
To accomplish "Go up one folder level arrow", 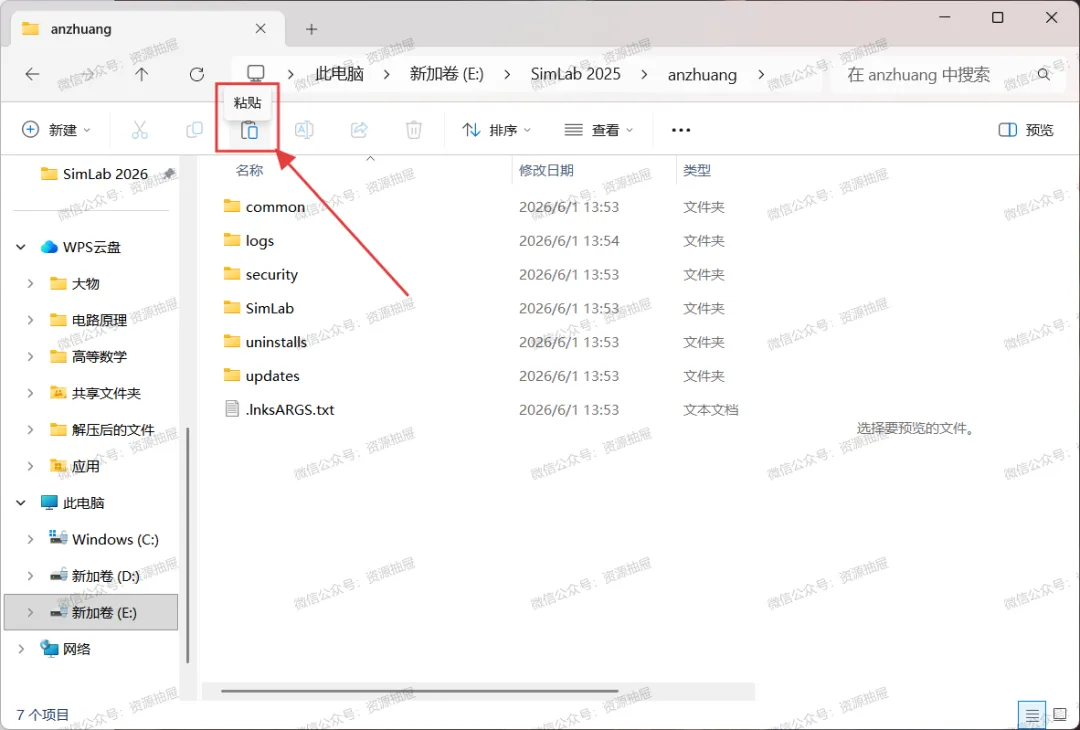I will coord(141,74).
